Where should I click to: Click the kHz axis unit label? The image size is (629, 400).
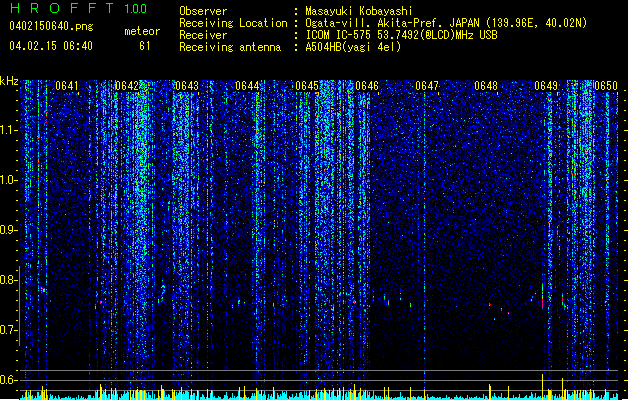click(x=9, y=81)
